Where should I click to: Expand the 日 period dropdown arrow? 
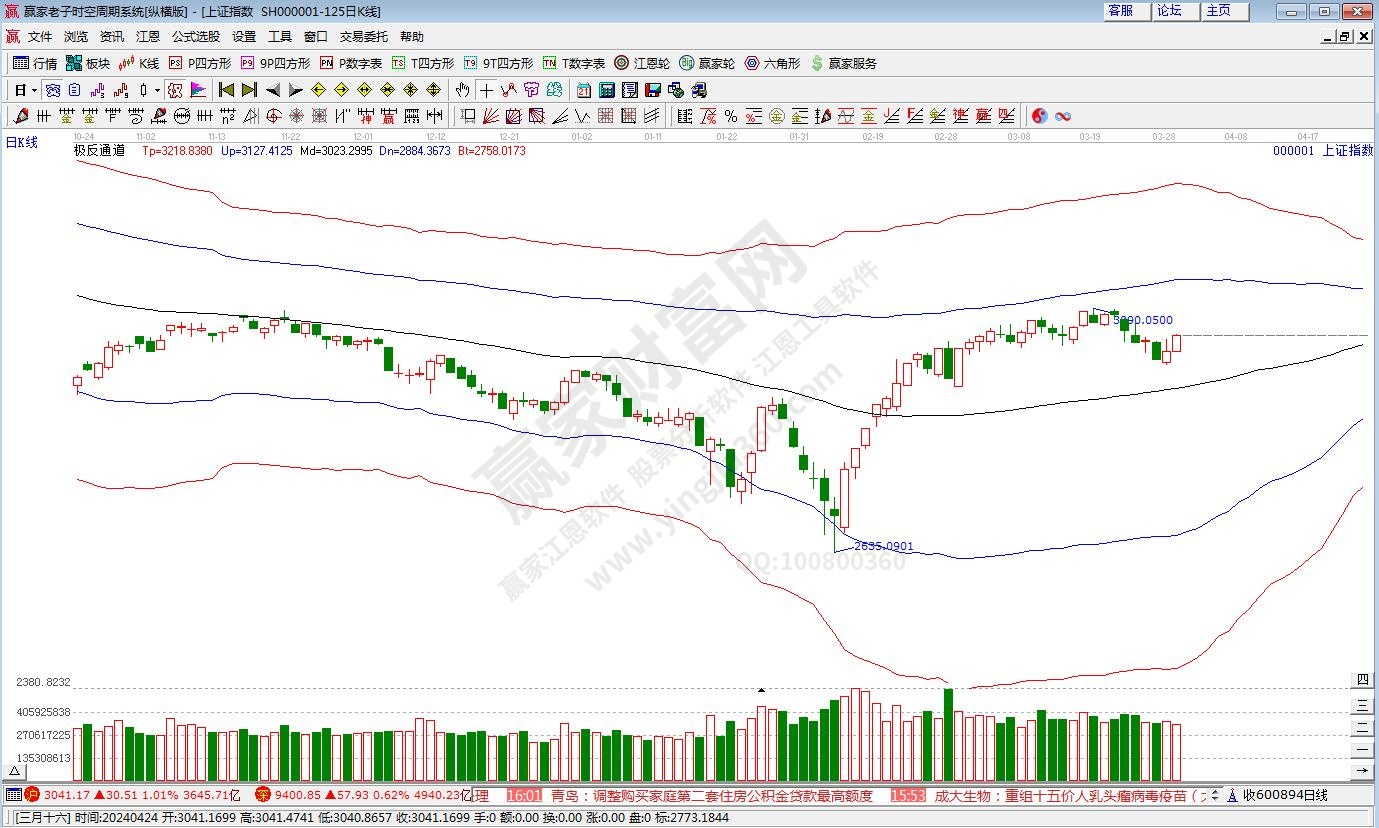click(x=34, y=90)
